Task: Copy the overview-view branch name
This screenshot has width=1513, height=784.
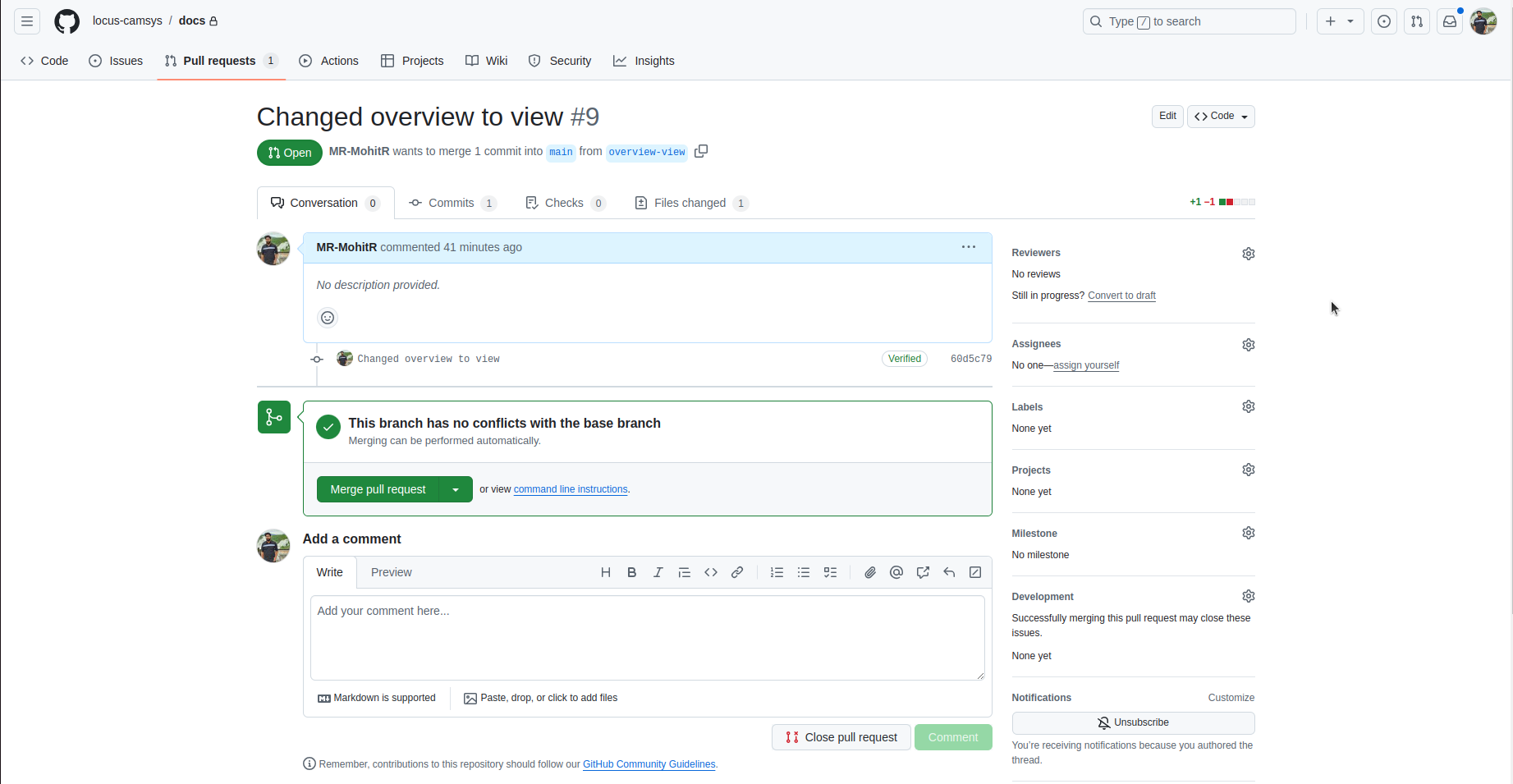Action: [x=701, y=151]
